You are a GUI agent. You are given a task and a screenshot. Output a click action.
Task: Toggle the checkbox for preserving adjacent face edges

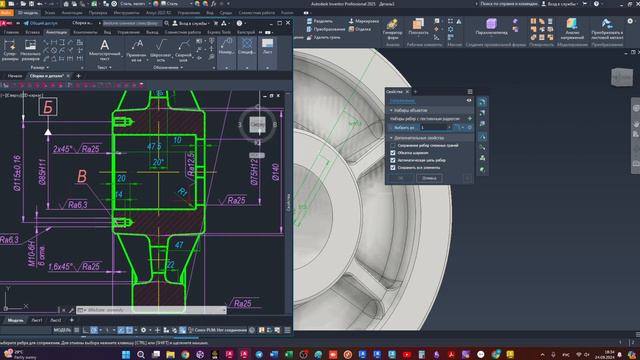coord(393,145)
